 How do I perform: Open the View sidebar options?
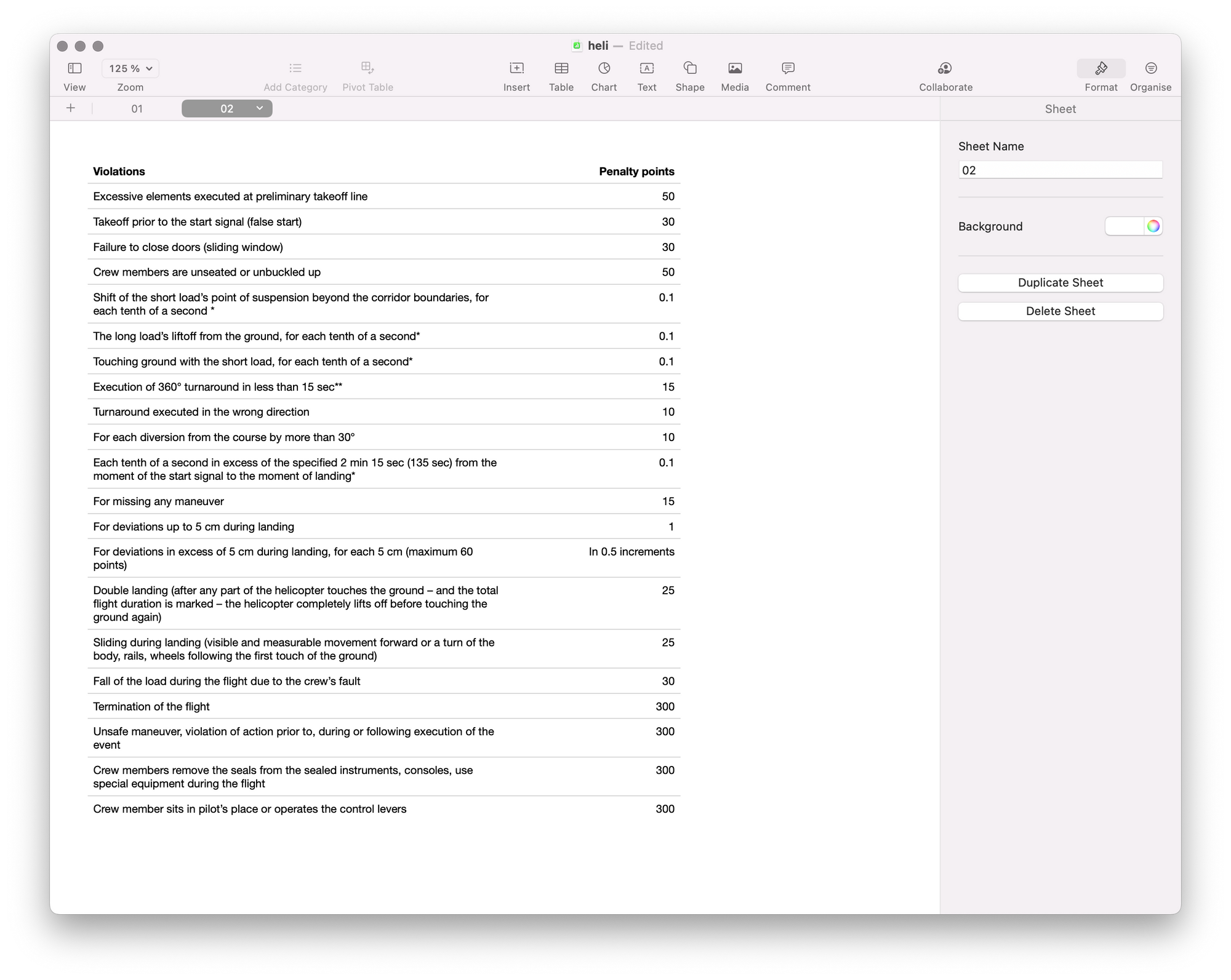[x=74, y=68]
